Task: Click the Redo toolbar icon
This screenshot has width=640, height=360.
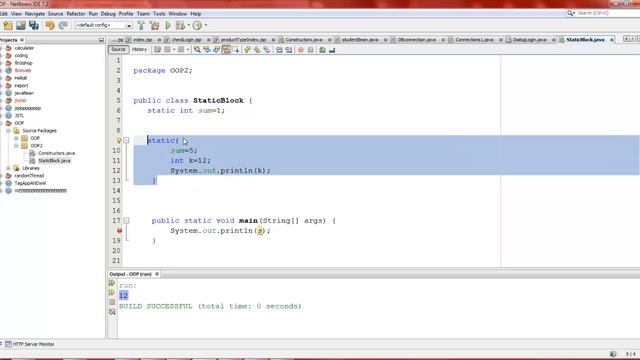Action: click(x=63, y=25)
